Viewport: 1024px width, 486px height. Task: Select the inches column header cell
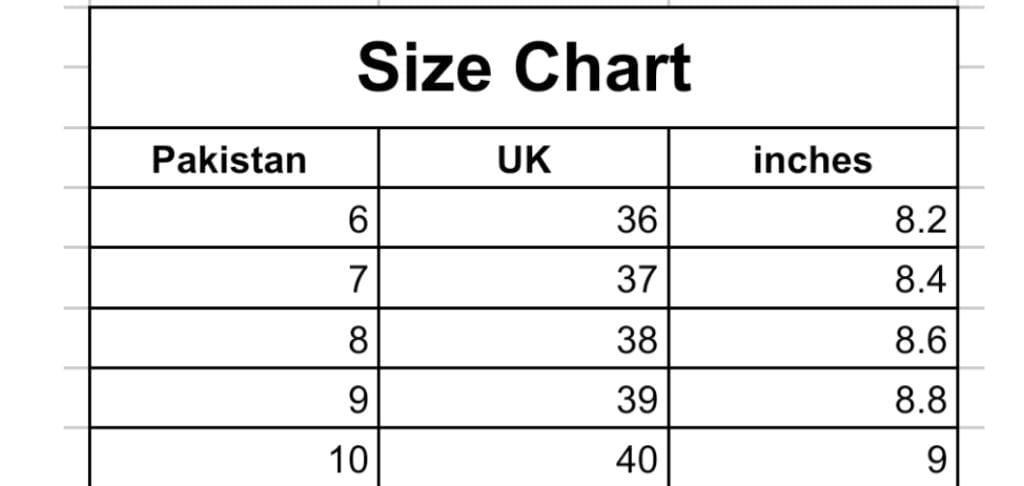coord(812,160)
